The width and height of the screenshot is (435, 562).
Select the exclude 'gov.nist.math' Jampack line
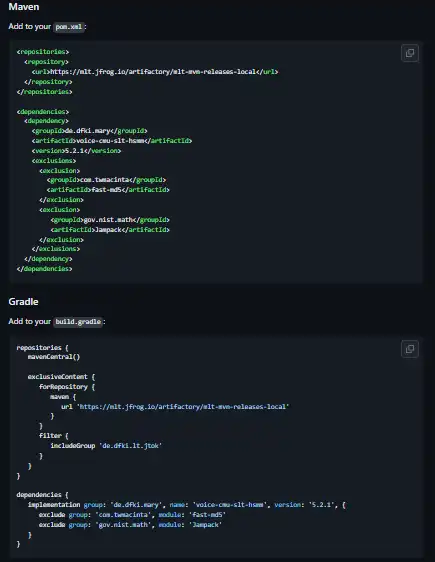(x=130, y=525)
